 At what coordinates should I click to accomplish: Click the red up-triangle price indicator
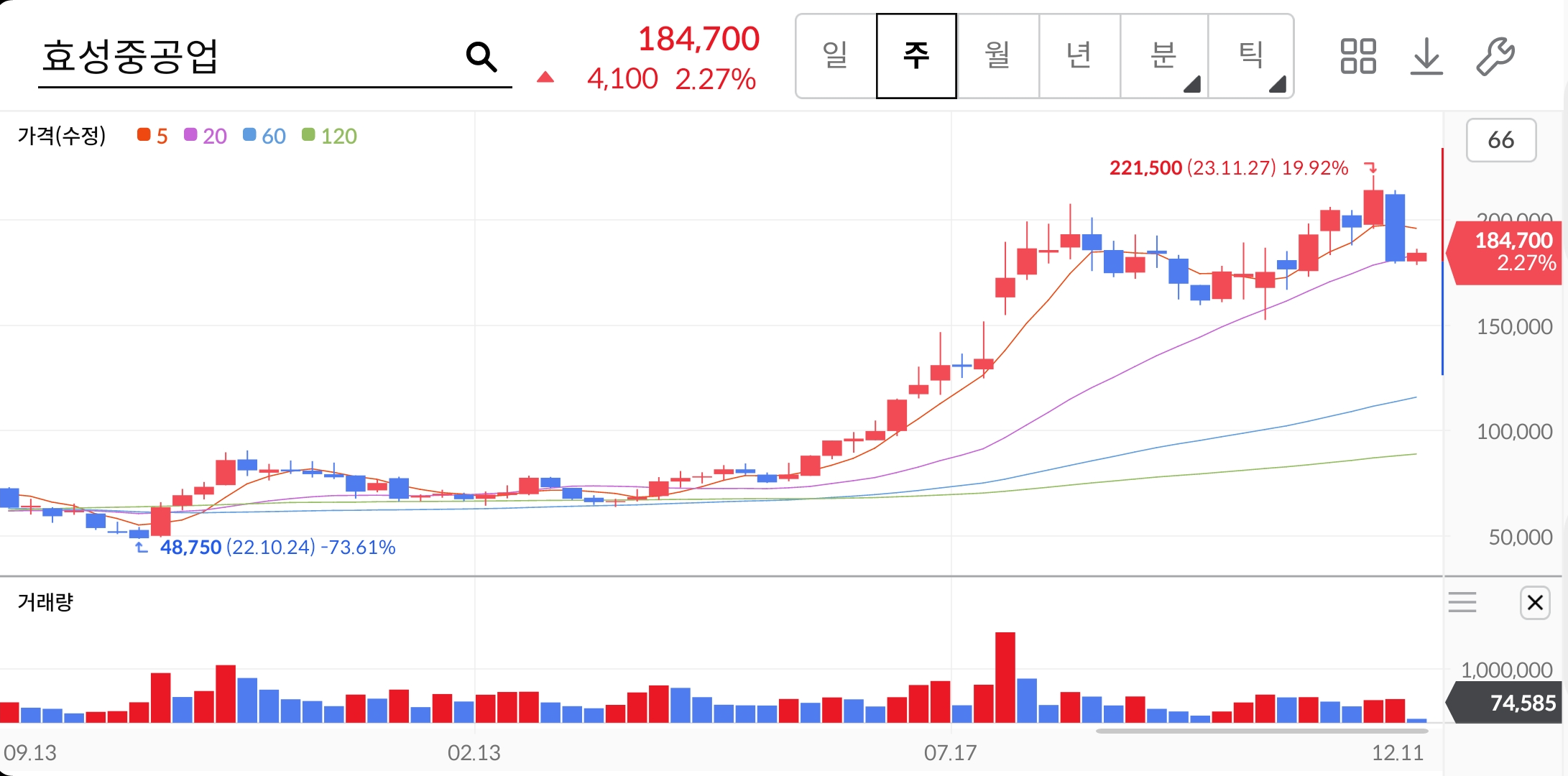coord(545,78)
